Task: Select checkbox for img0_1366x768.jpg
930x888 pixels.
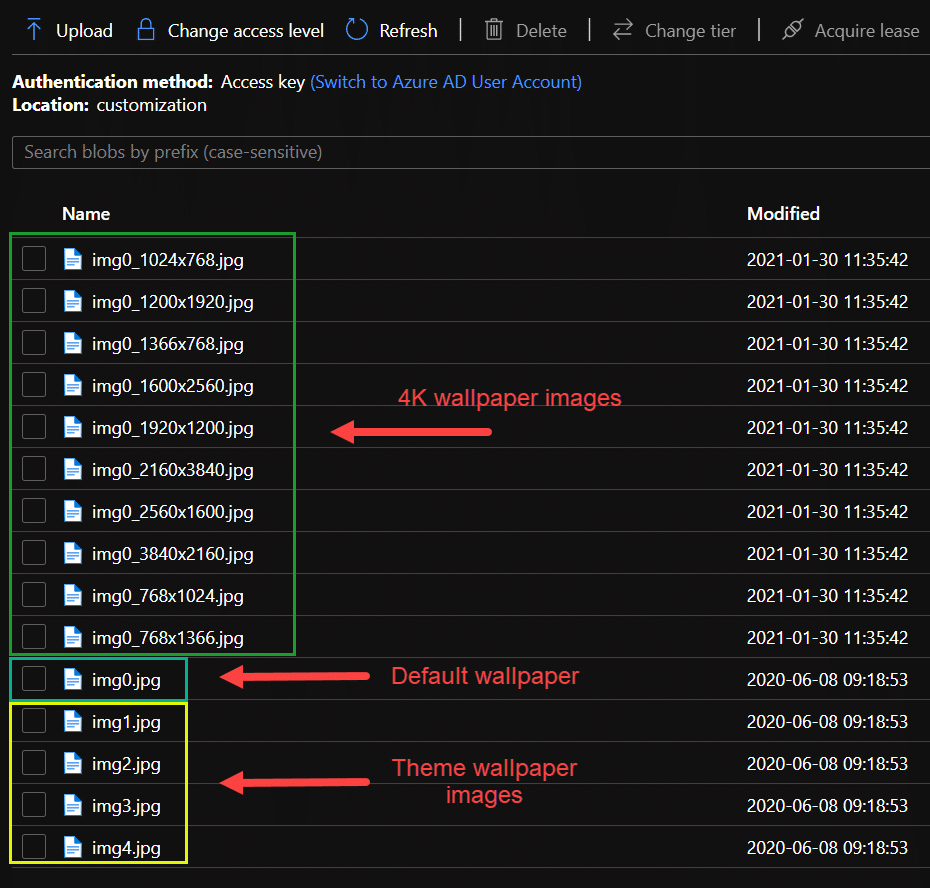Action: point(34,343)
